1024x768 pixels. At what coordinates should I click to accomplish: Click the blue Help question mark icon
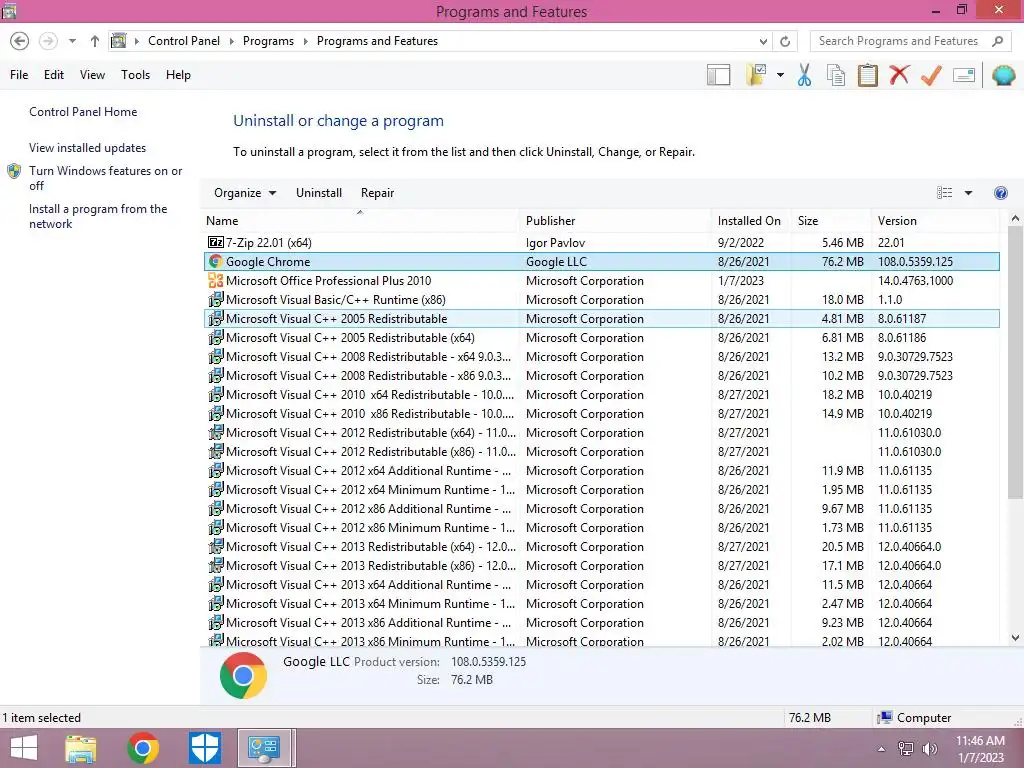click(x=1000, y=193)
